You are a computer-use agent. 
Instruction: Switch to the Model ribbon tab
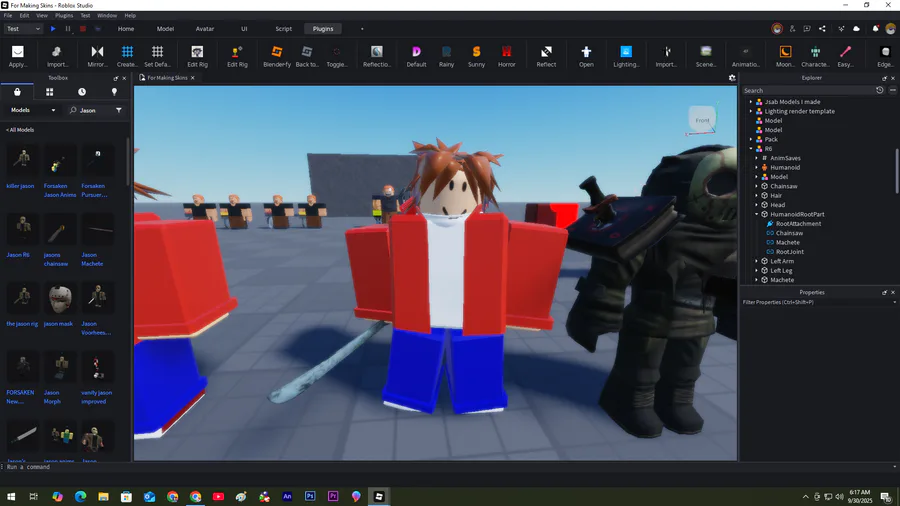pyautogui.click(x=165, y=29)
